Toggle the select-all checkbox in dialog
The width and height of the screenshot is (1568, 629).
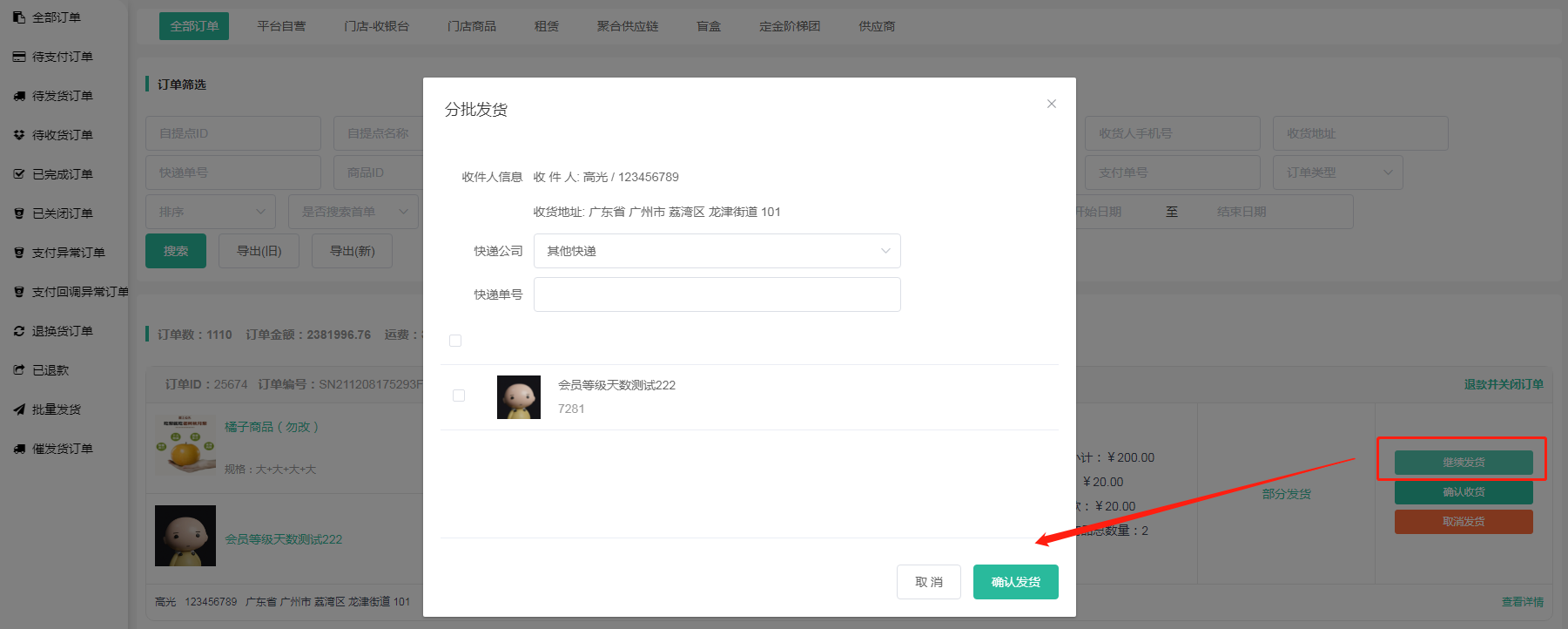pos(455,341)
